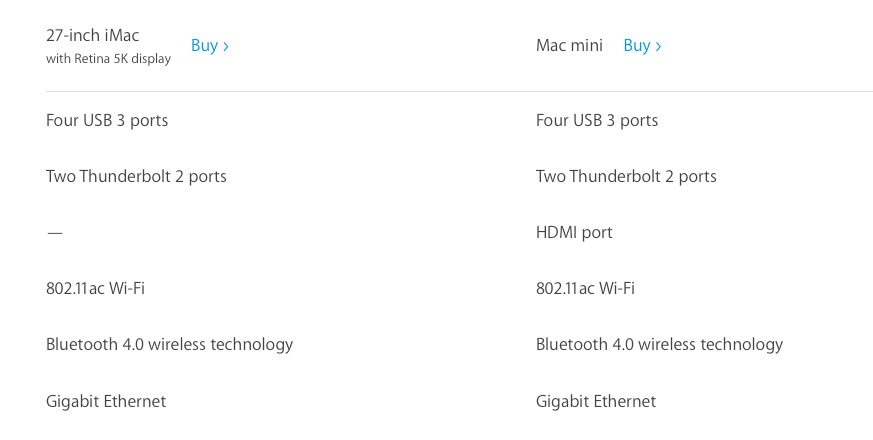Image resolution: width=873 pixels, height=440 pixels.
Task: Open the Buy link beside Mac mini
Action: tap(642, 46)
